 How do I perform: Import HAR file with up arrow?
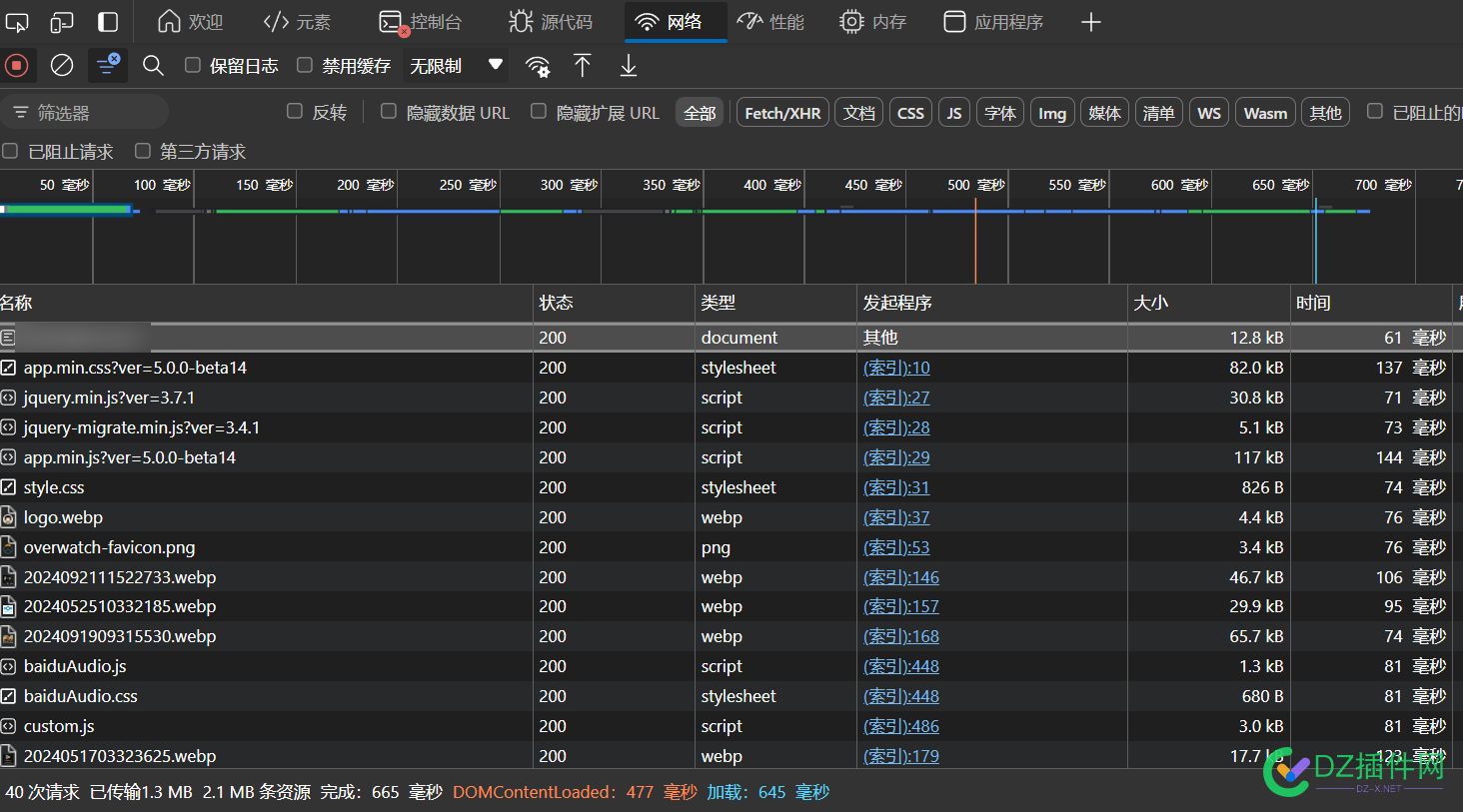(583, 66)
